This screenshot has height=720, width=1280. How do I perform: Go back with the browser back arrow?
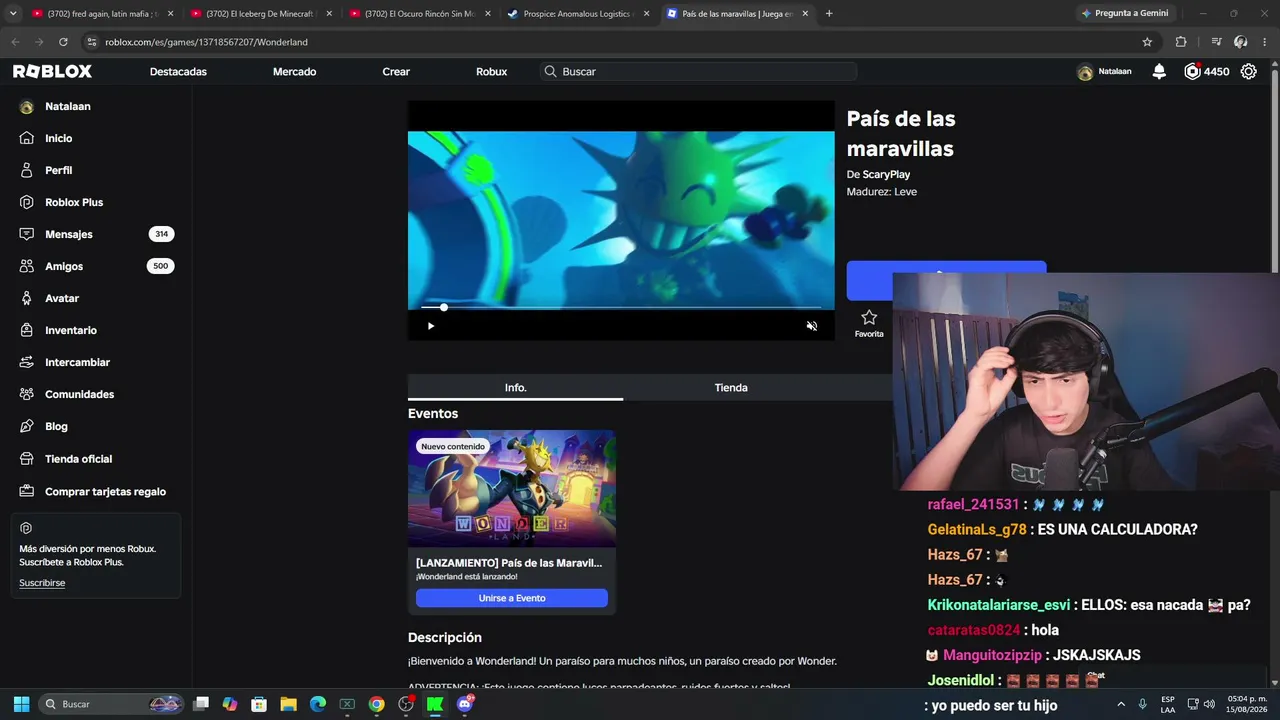(15, 42)
